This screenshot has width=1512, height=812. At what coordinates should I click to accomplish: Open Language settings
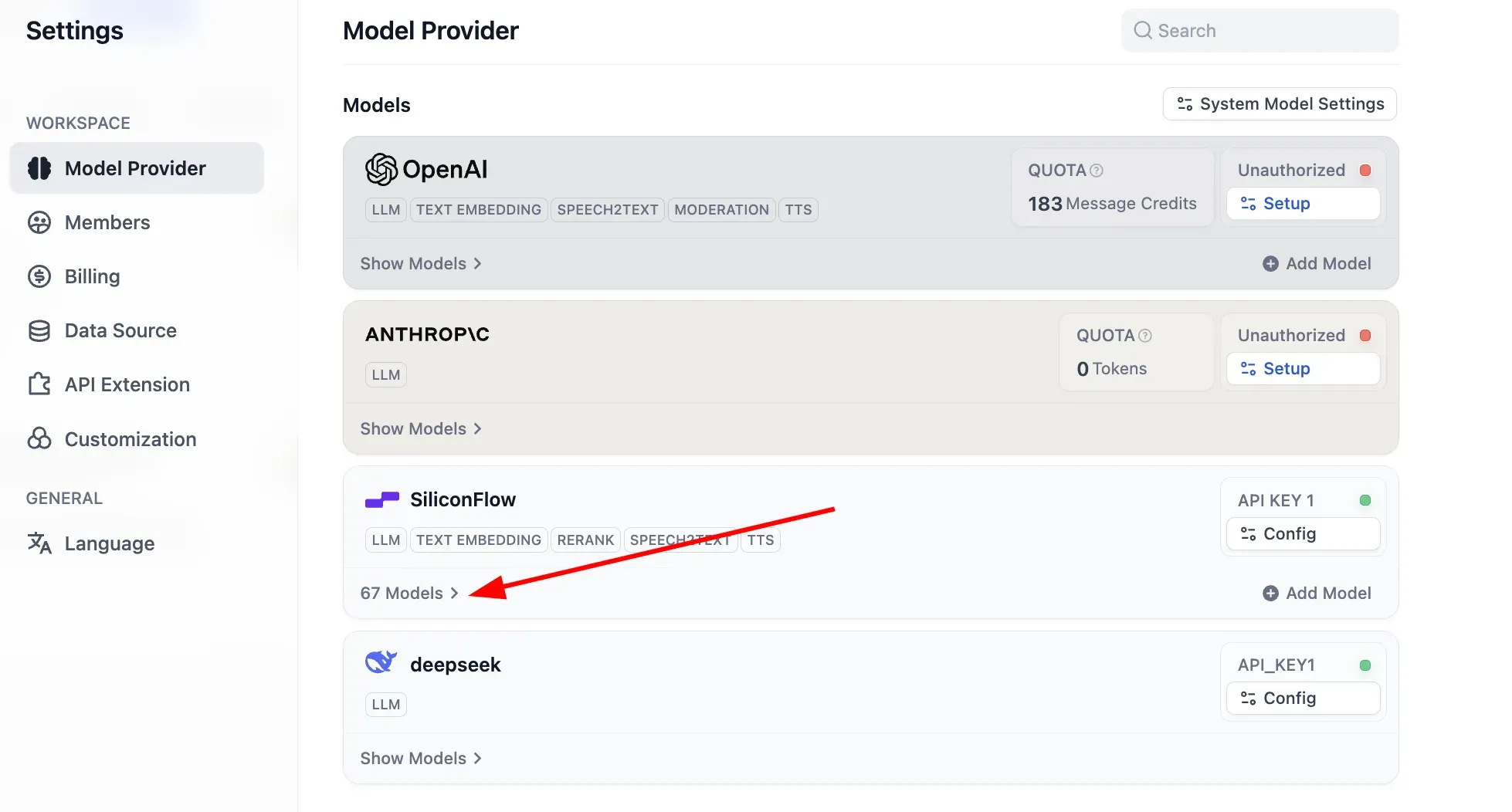click(x=109, y=543)
